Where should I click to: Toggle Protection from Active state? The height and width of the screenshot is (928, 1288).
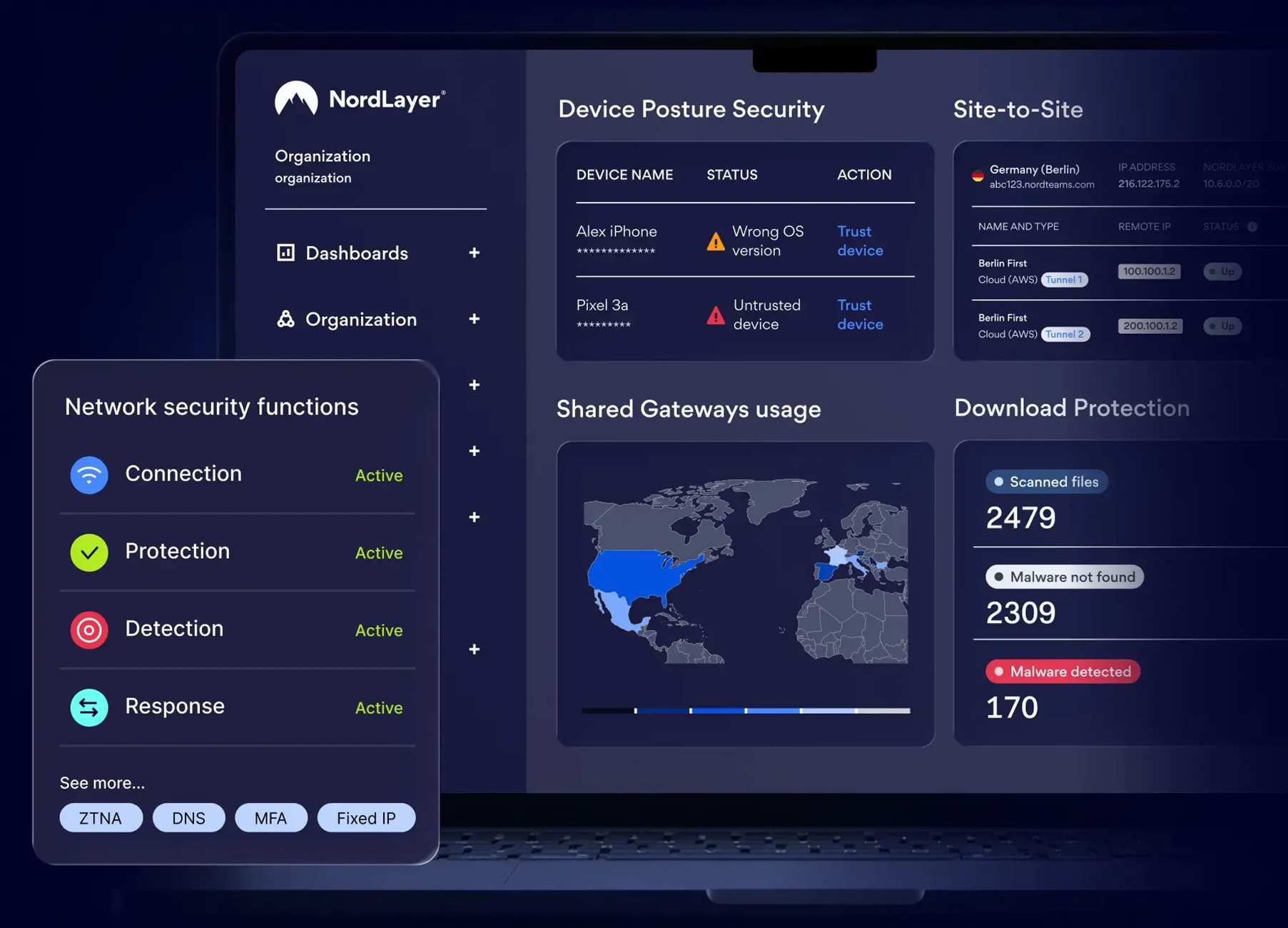(x=379, y=553)
